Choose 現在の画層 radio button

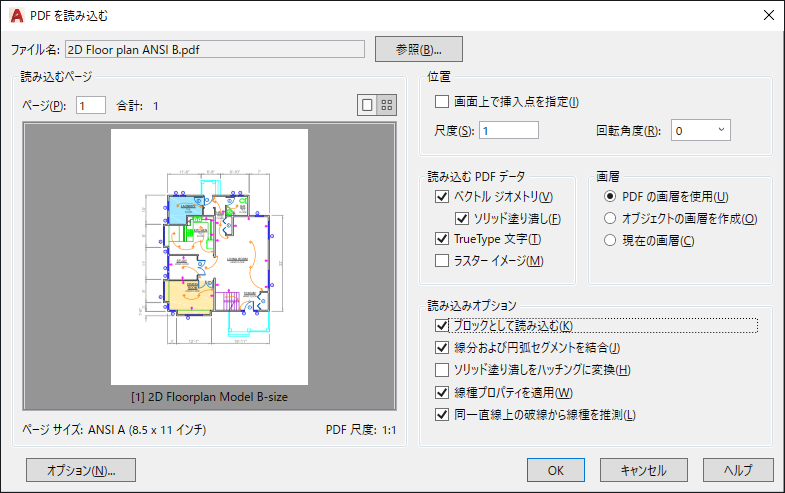click(x=610, y=240)
